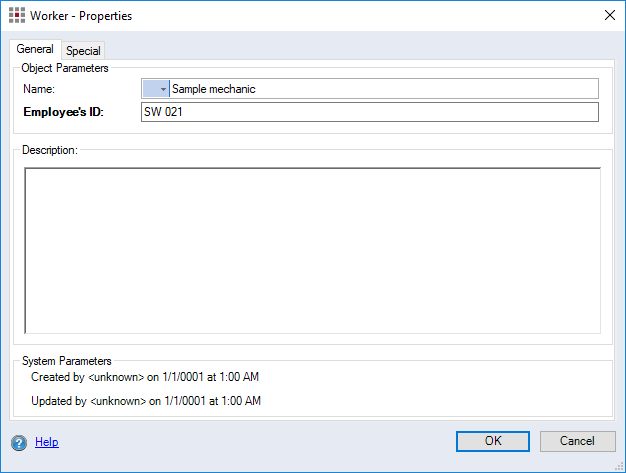Click the Worker window icon in title bar
626x473 pixels.
(x=16, y=16)
